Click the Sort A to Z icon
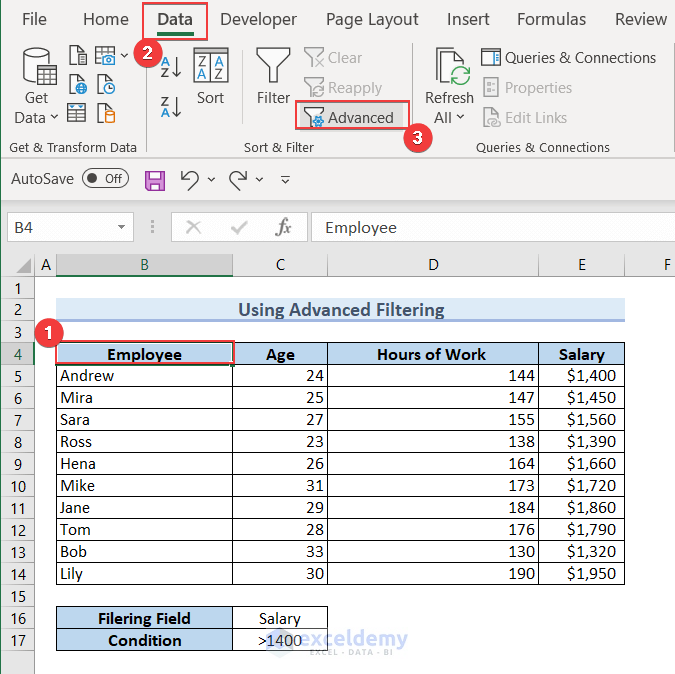This screenshot has height=674, width=675. coord(171,67)
